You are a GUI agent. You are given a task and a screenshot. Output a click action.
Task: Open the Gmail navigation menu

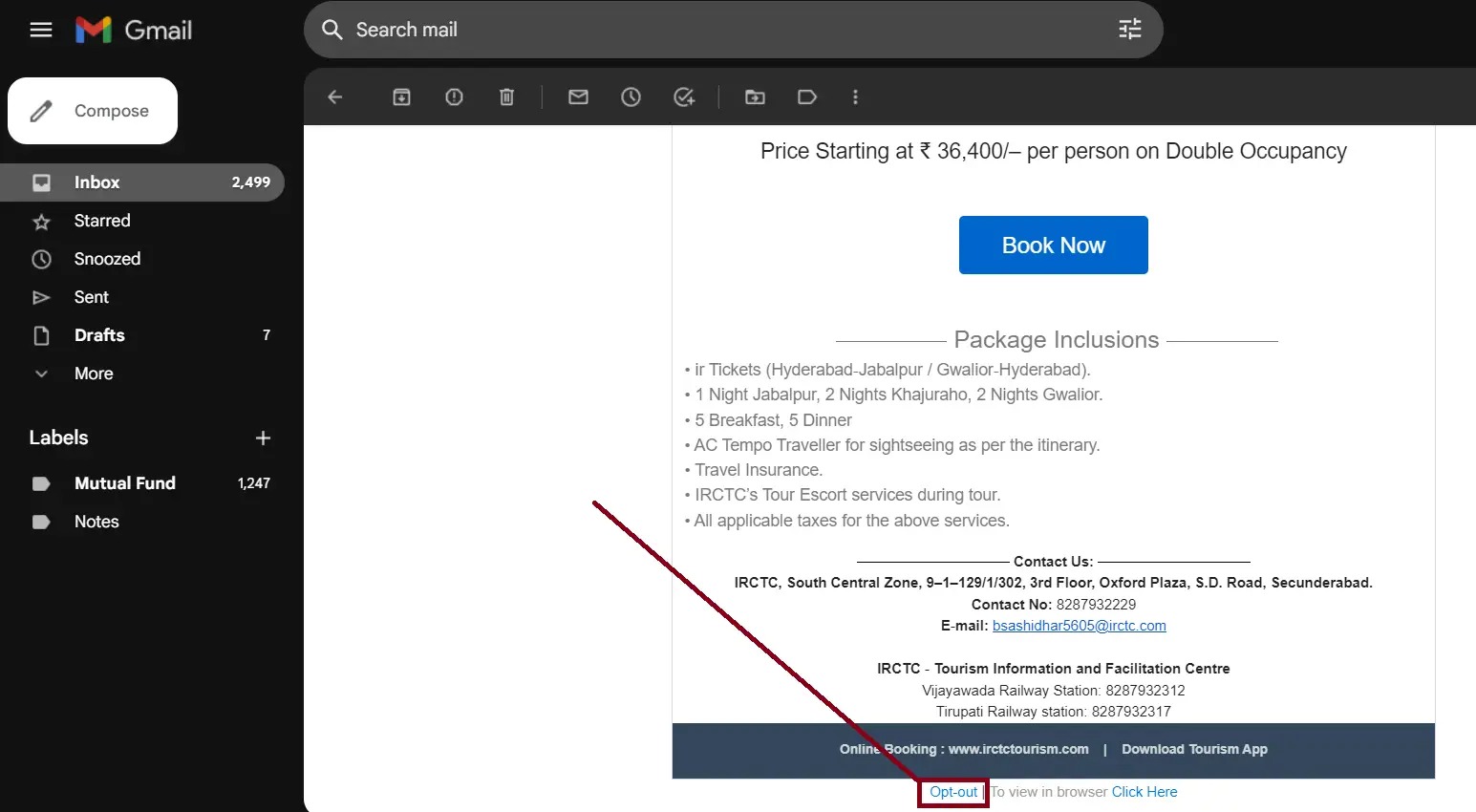click(x=40, y=30)
